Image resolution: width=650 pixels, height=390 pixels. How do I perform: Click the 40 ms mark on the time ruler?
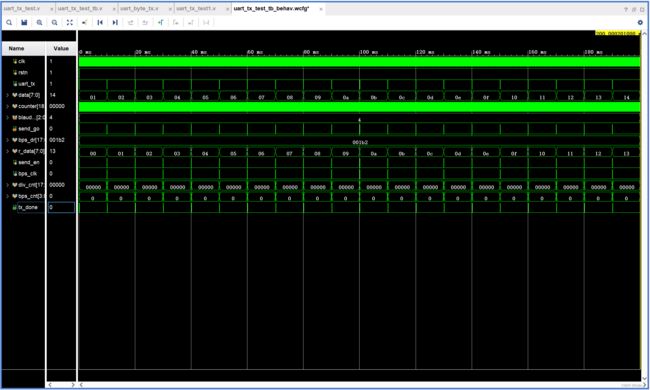coord(199,52)
